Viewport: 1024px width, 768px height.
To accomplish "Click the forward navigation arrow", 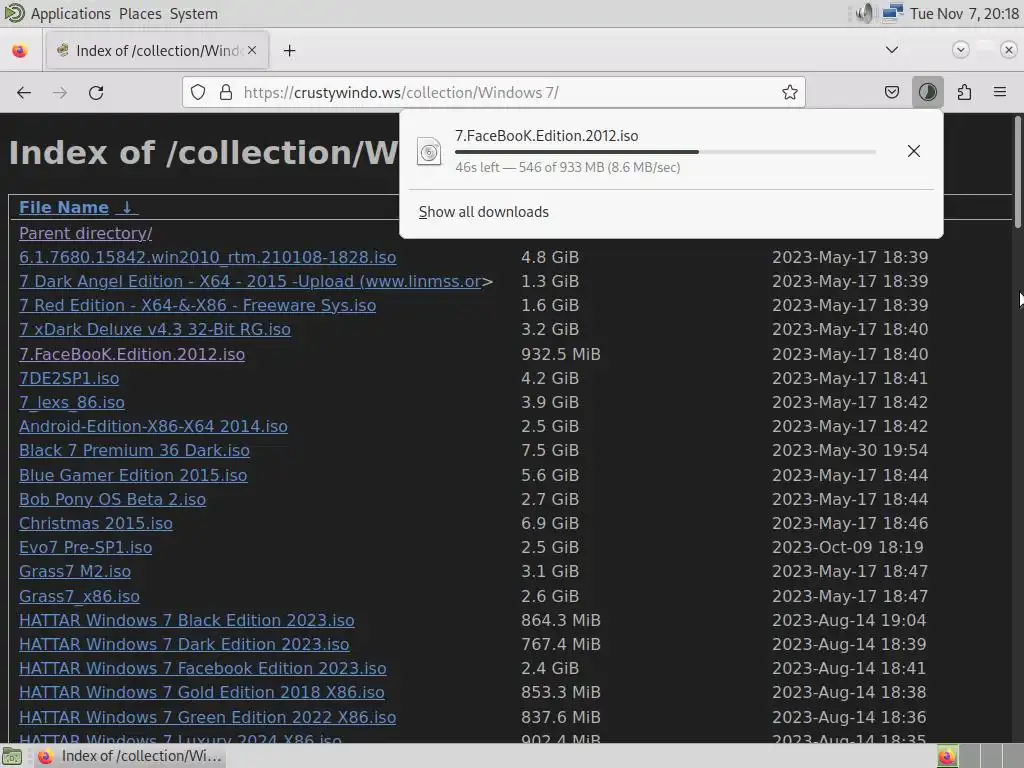I will [x=60, y=93].
